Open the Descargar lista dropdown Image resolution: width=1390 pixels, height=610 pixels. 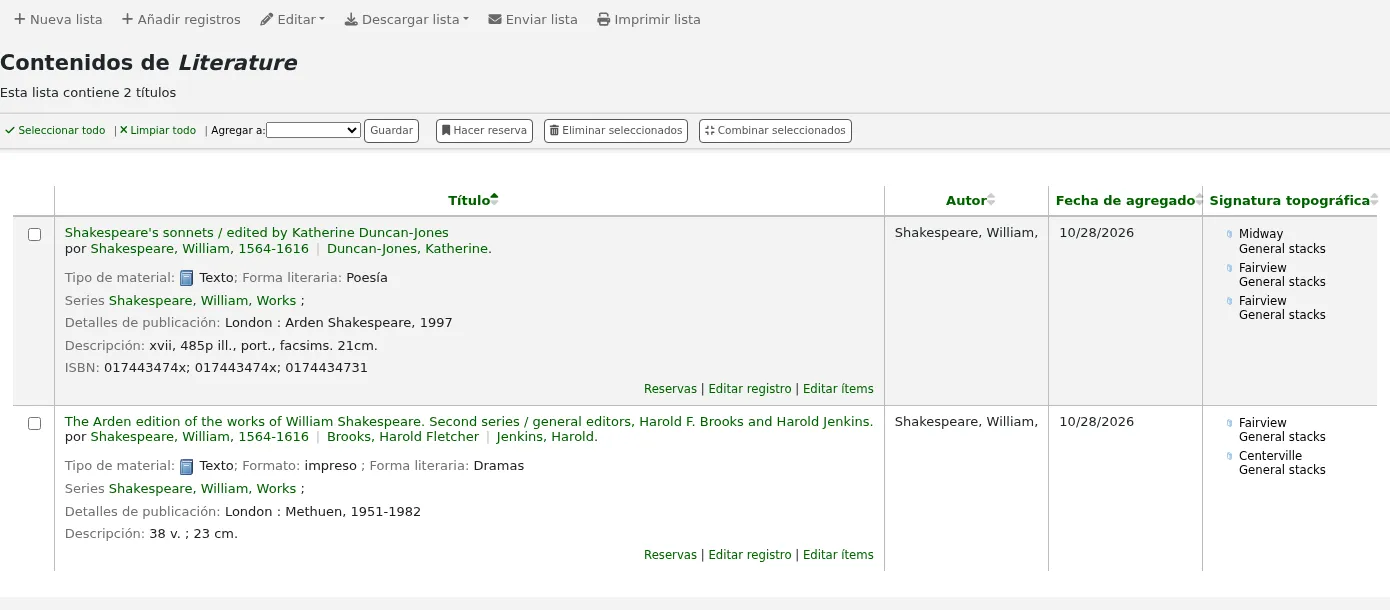407,19
